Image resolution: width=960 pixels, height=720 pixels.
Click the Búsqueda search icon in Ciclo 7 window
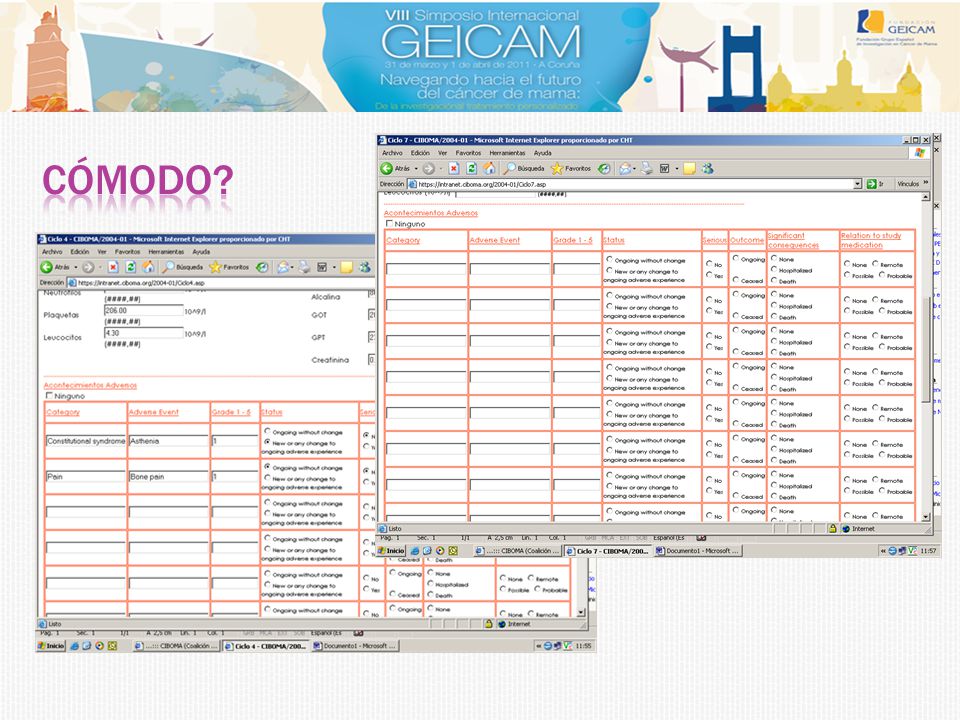(x=509, y=168)
